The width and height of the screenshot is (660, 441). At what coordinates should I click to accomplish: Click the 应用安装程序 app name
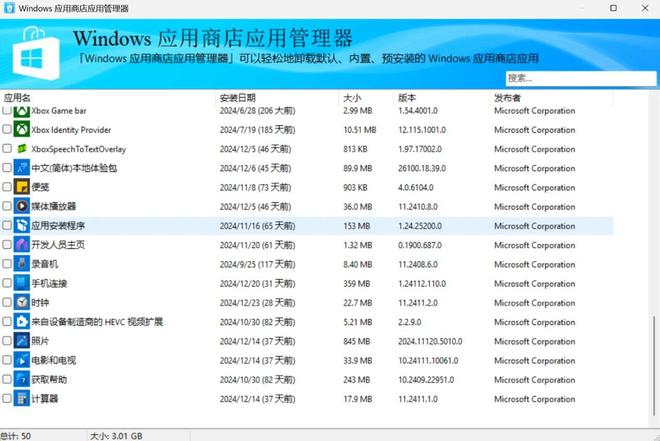click(x=58, y=226)
